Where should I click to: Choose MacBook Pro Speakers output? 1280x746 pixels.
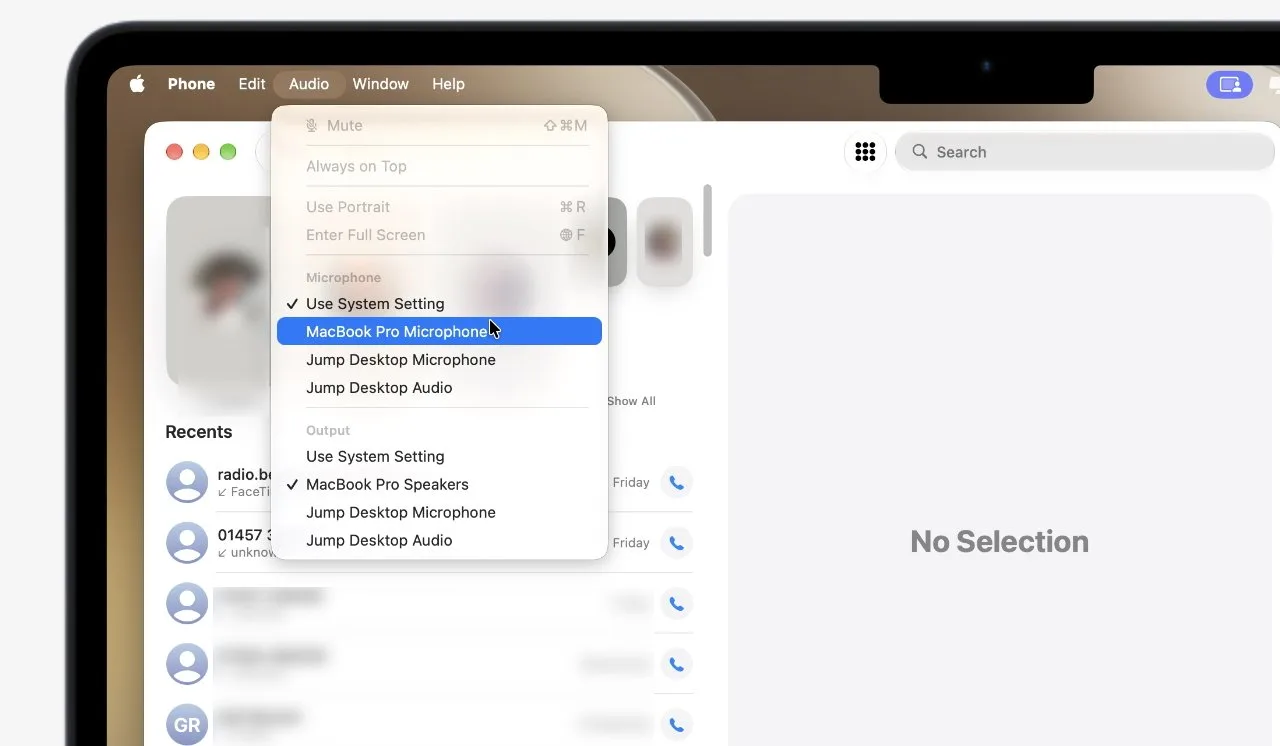(x=440, y=484)
